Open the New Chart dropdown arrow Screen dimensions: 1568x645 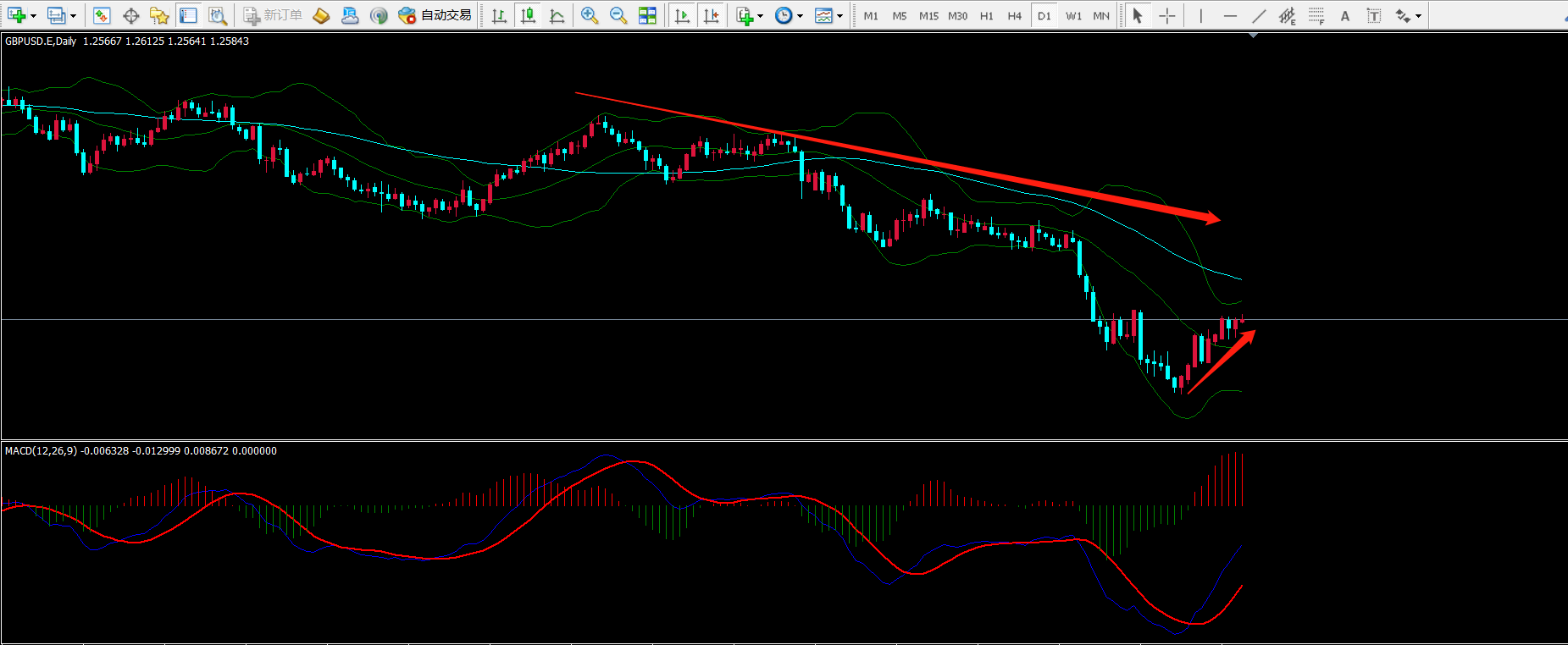(x=33, y=15)
